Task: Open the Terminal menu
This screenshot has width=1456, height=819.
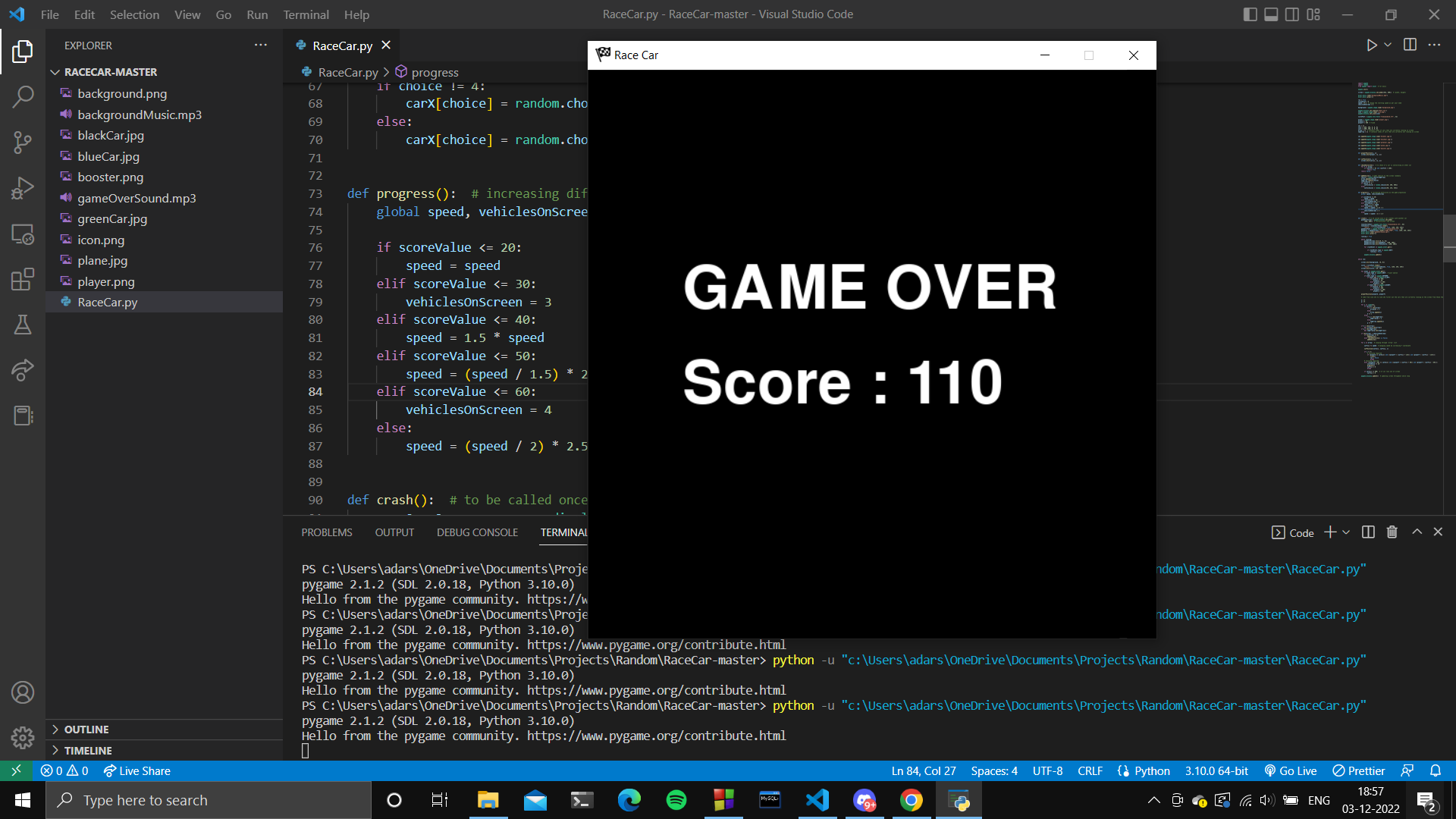Action: [x=306, y=14]
